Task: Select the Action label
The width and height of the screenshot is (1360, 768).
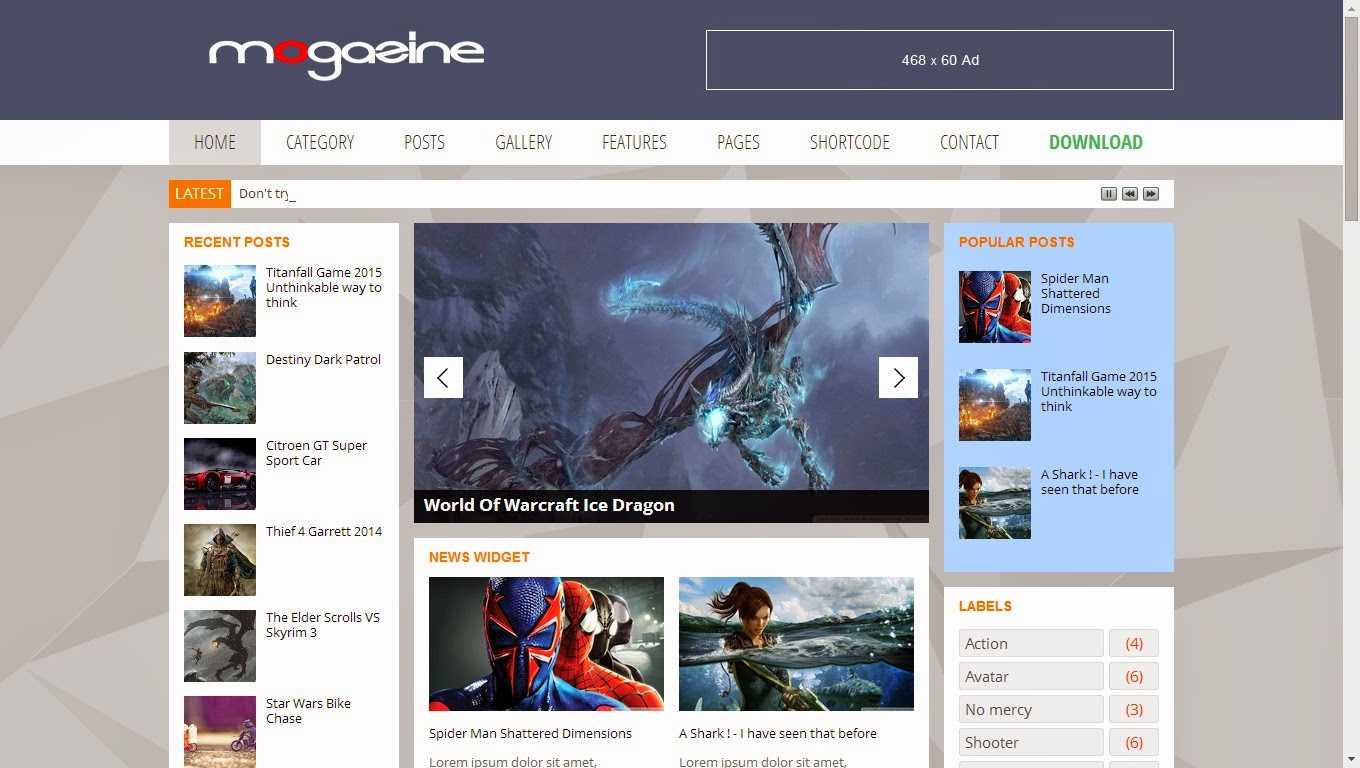Action: pos(1031,643)
